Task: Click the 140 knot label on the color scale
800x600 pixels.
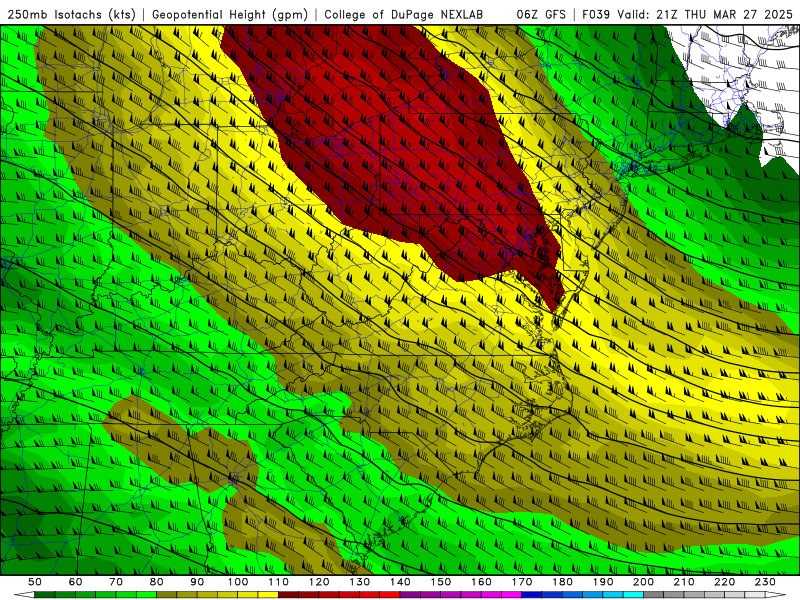Action: point(400,582)
